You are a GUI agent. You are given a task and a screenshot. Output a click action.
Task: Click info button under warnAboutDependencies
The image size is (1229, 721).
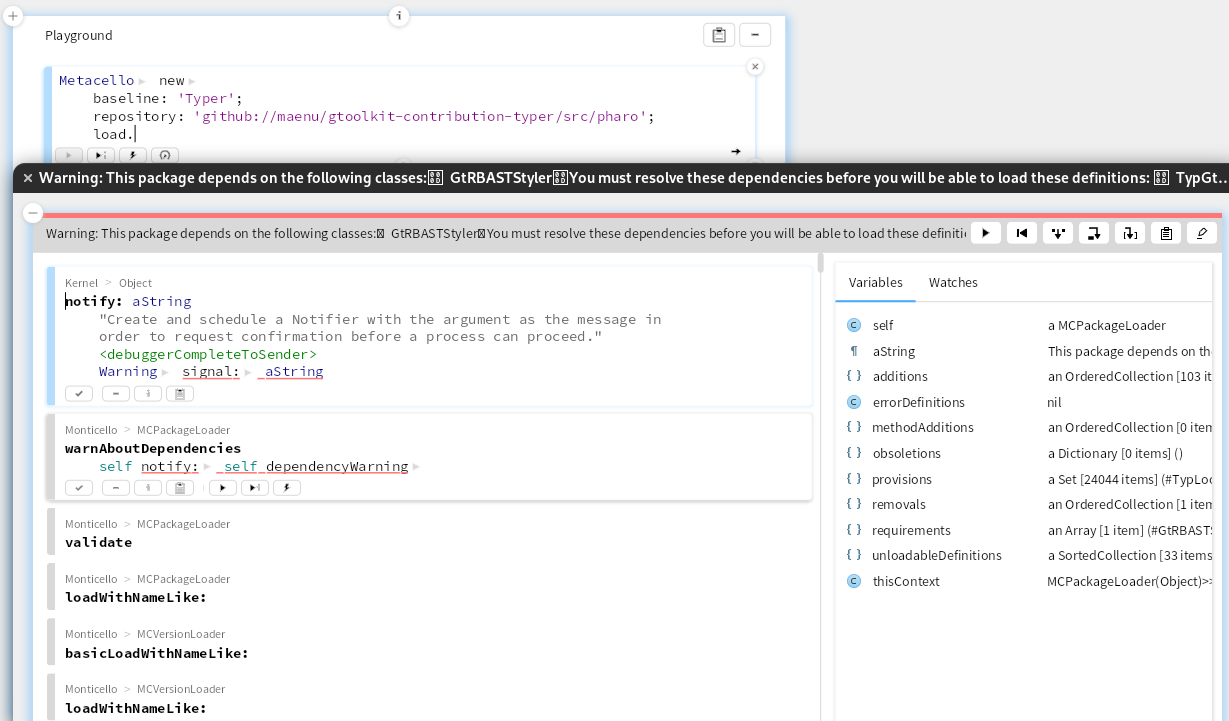click(148, 488)
